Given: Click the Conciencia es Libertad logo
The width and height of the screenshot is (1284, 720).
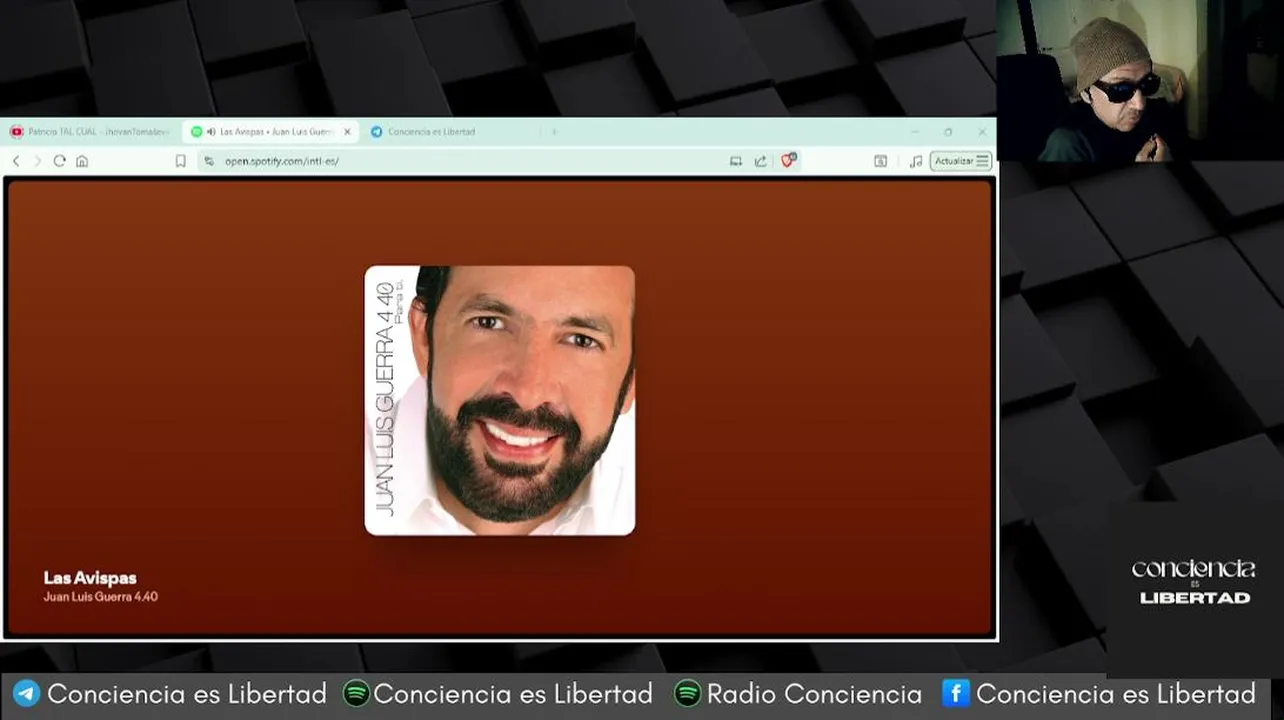Looking at the screenshot, I should point(1193,581).
